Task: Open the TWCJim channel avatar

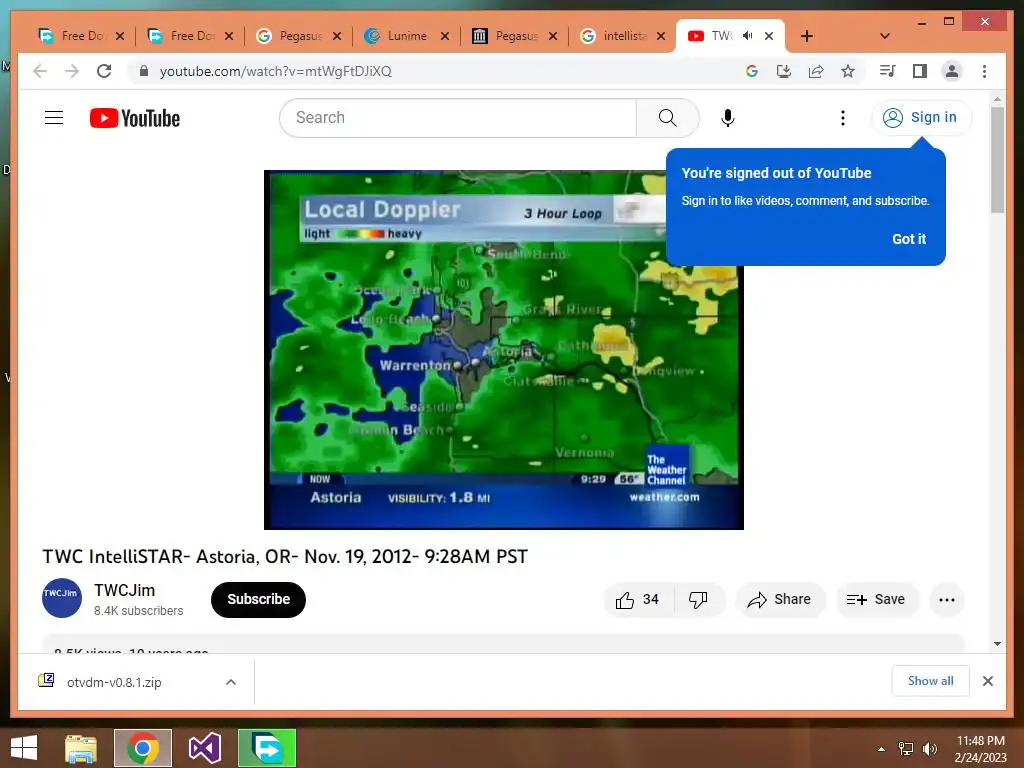Action: click(x=62, y=598)
